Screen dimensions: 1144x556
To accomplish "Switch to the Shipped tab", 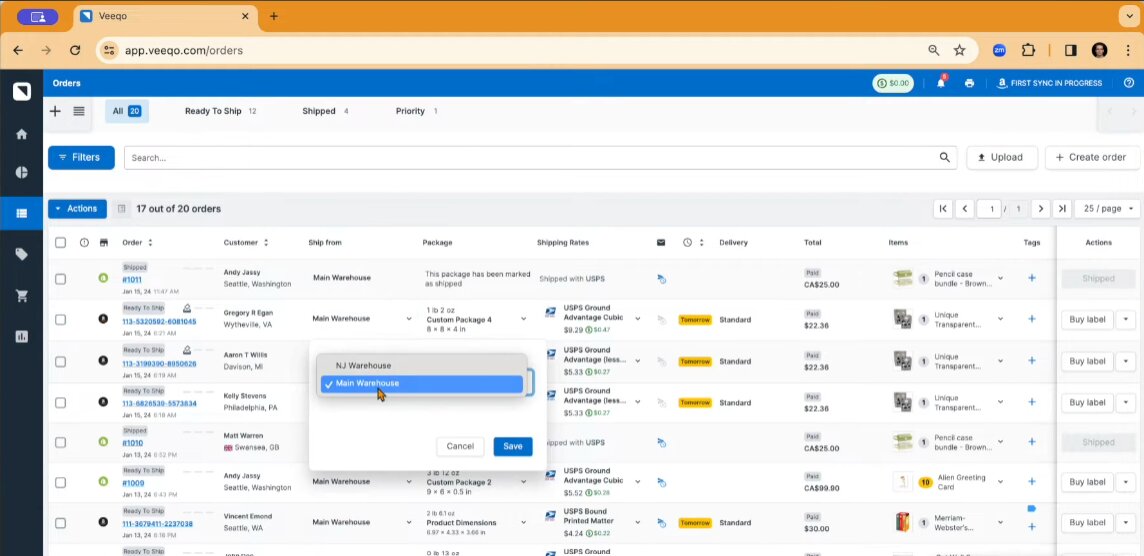I will tap(319, 111).
